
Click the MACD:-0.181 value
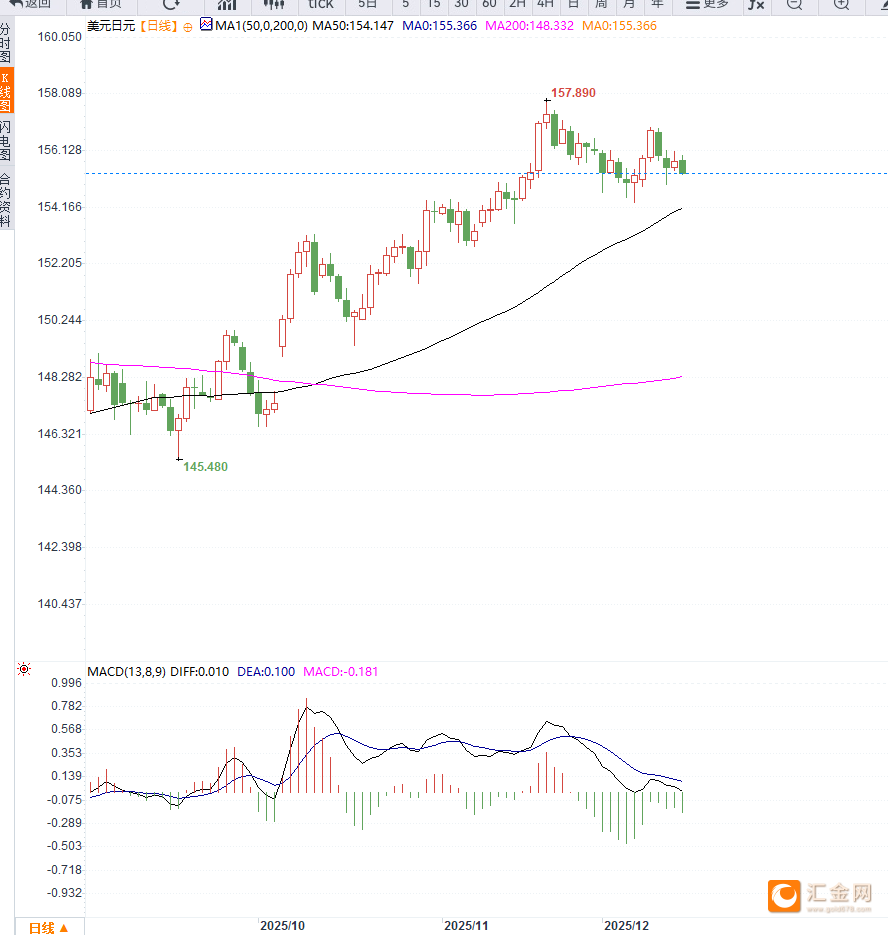pos(341,671)
